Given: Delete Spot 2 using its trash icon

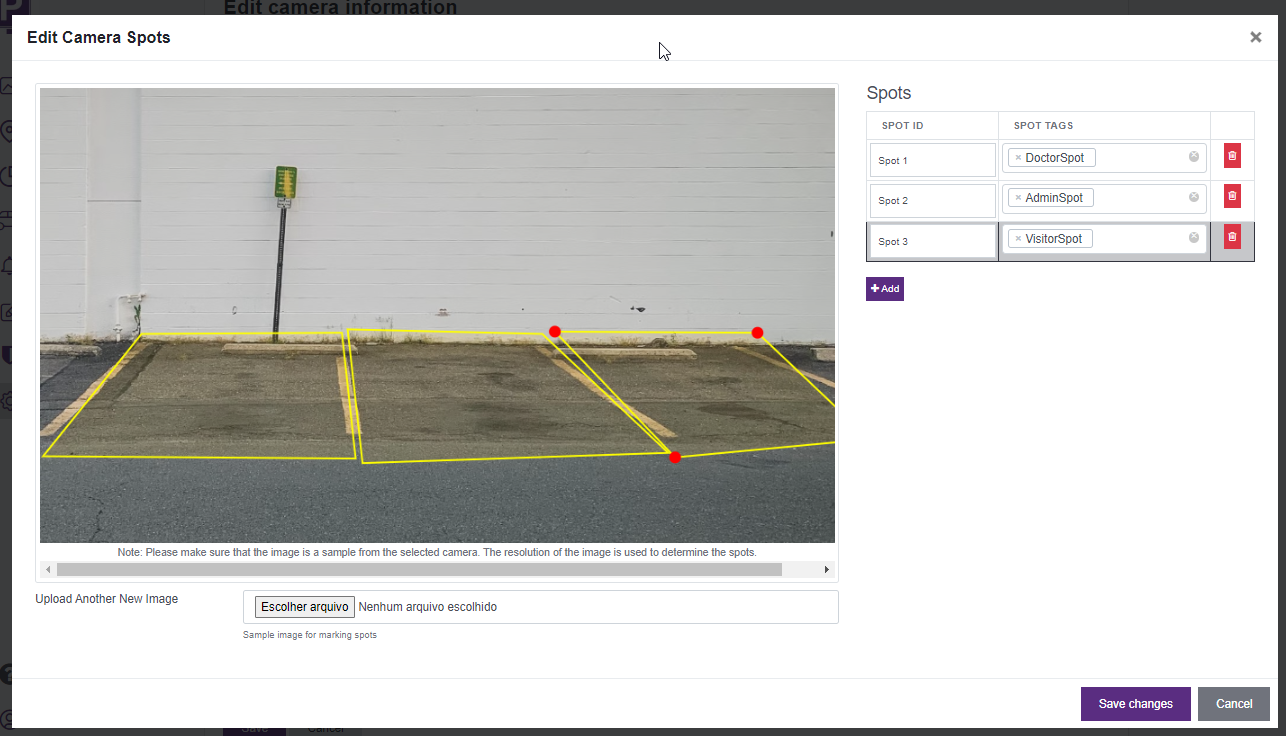Looking at the screenshot, I should click(1232, 196).
